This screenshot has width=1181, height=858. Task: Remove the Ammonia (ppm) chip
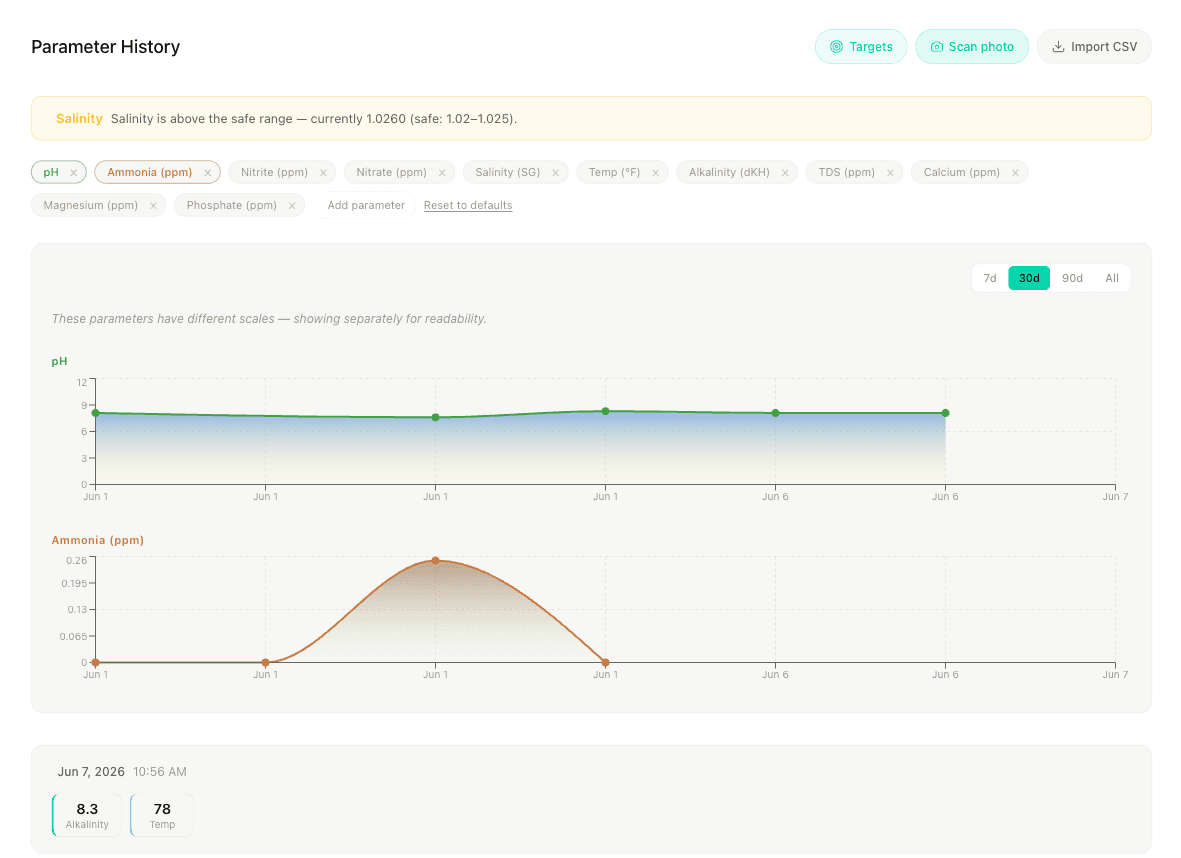(208, 173)
